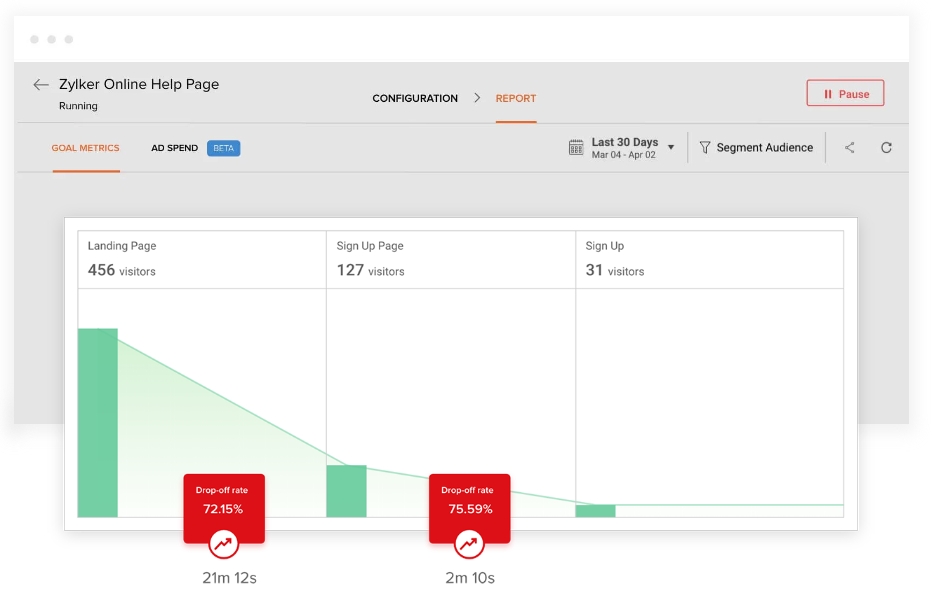Click the Landing Page green funnel bar
Screen dimensions: 932x607
[98, 422]
